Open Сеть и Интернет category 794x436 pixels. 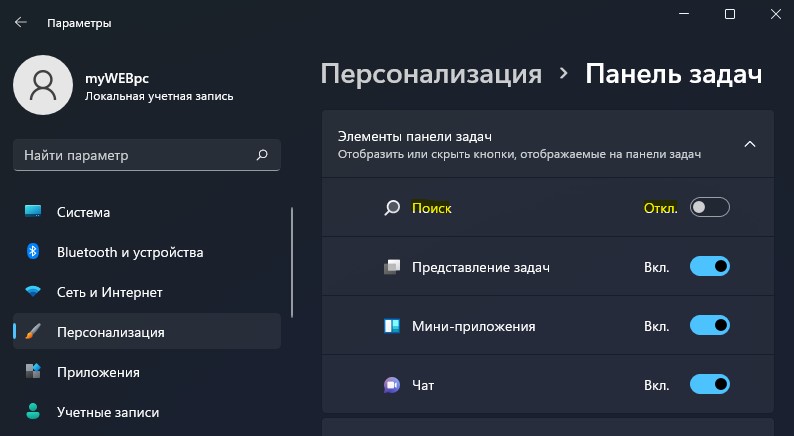pos(147,292)
